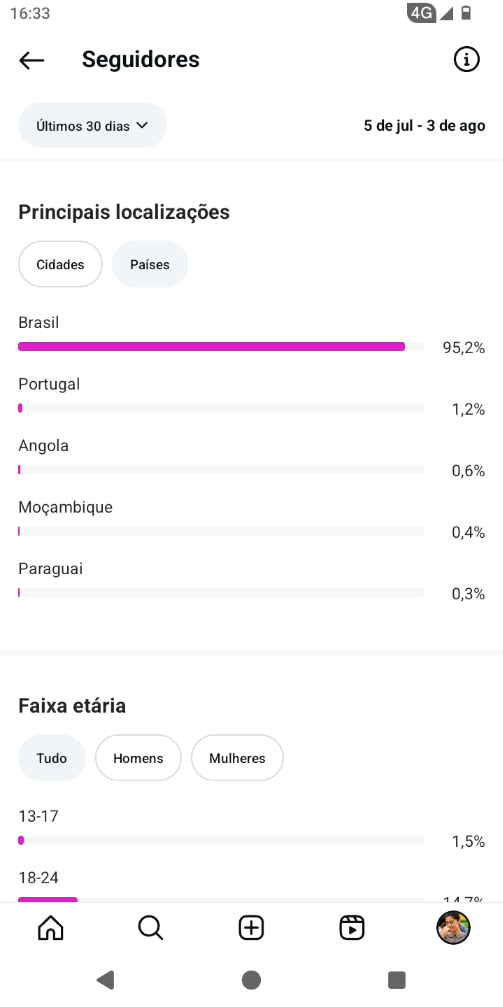Select the Países filter chip
Image resolution: width=503 pixels, height=1007 pixels.
150,264
